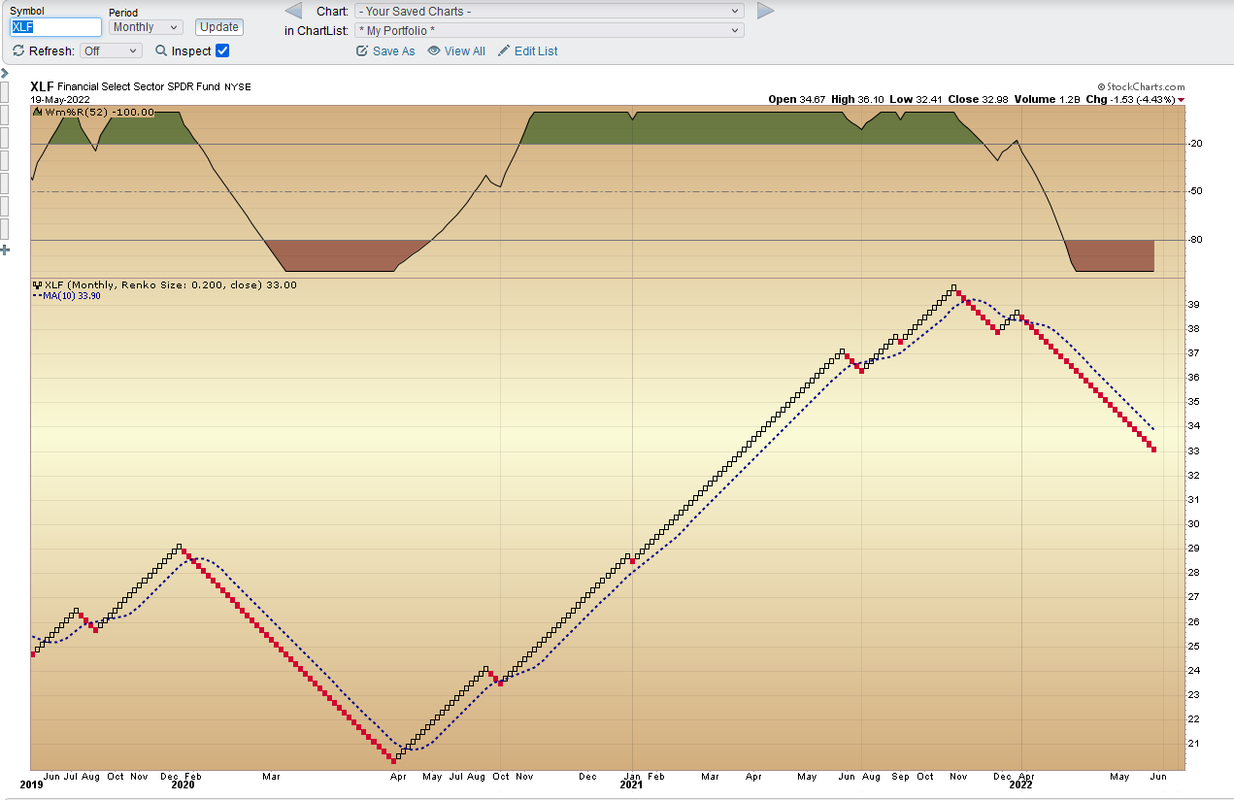Click the View All eye icon
The image size is (1234, 800).
click(434, 51)
